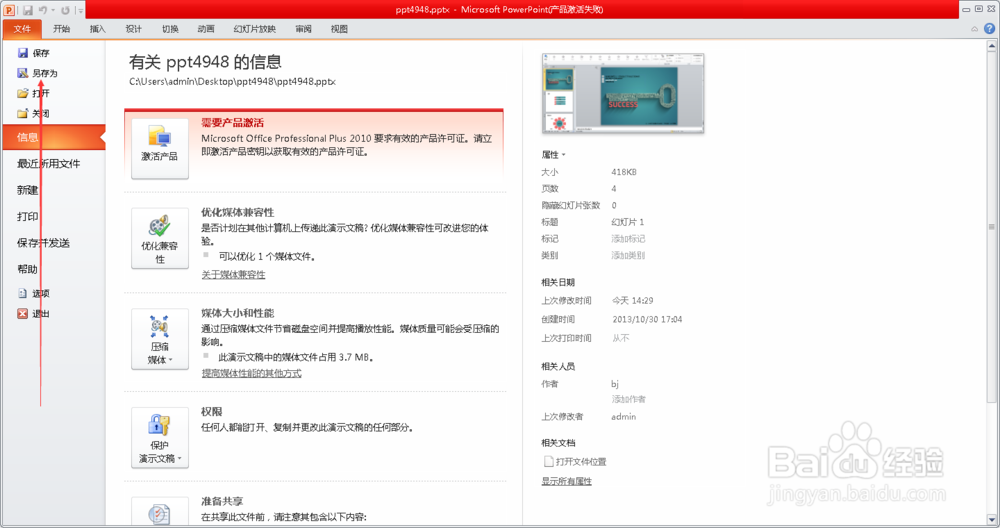Click the Save (保存) icon in sidebar
Image resolution: width=1000 pixels, height=528 pixels.
click(23, 53)
